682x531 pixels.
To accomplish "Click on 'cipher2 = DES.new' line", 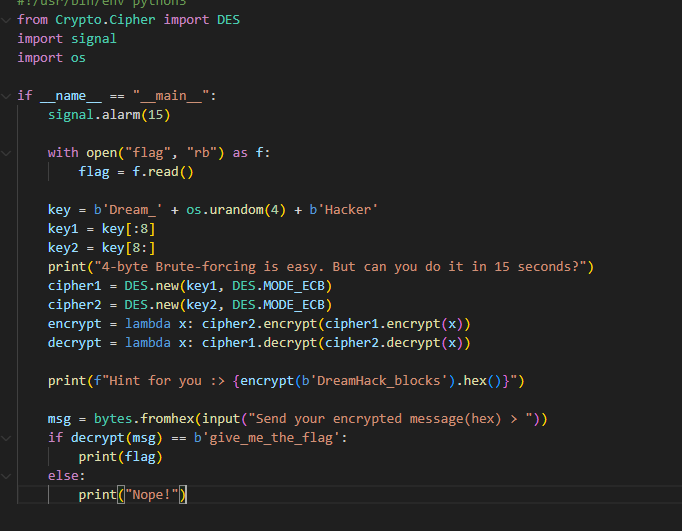I will tap(190, 305).
